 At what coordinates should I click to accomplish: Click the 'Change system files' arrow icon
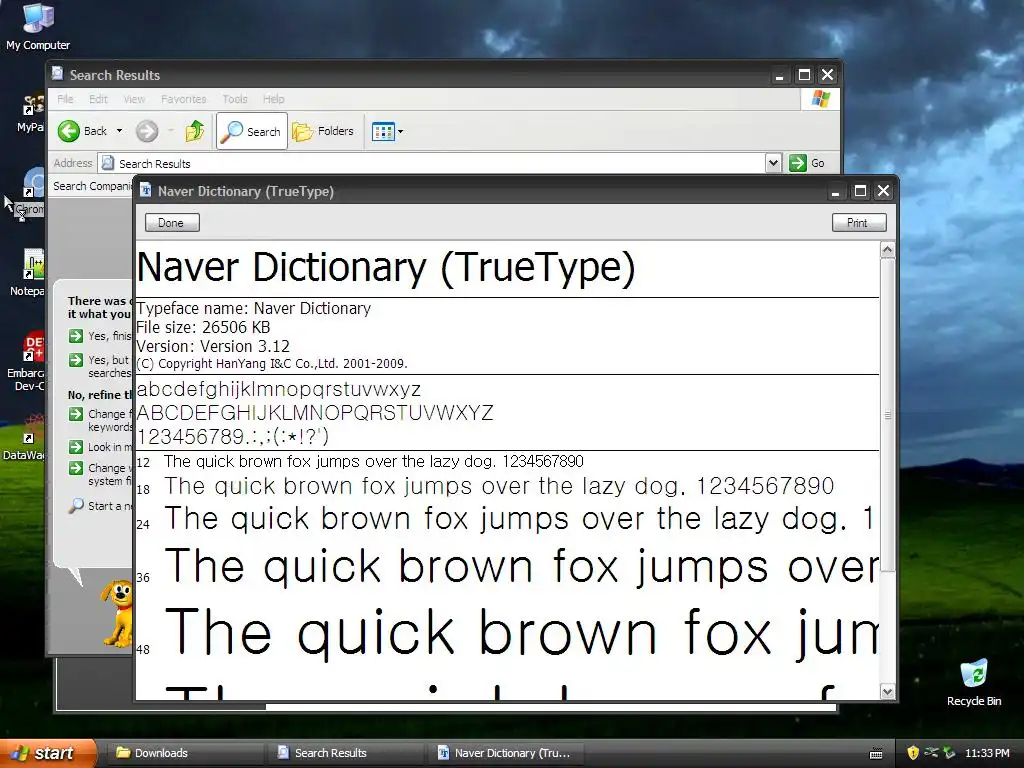(76, 468)
